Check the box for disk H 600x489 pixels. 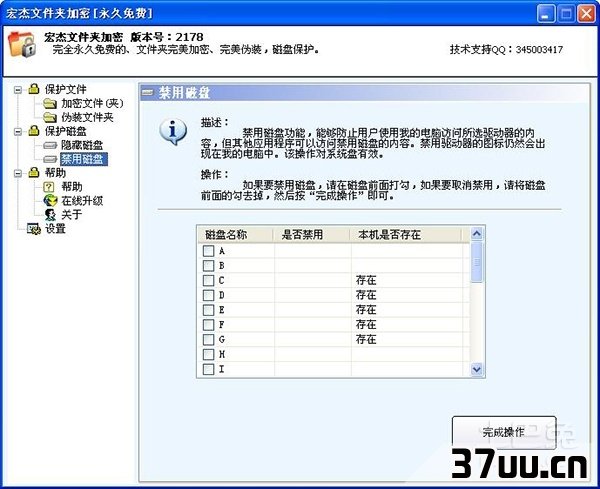tap(209, 354)
